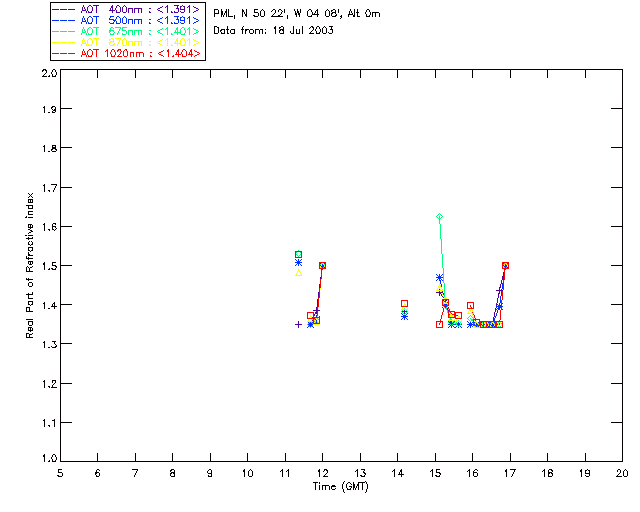Viewport: 640px width, 512px height.
Task: Click the red square marker near 17 GMT
Action: 505,265
